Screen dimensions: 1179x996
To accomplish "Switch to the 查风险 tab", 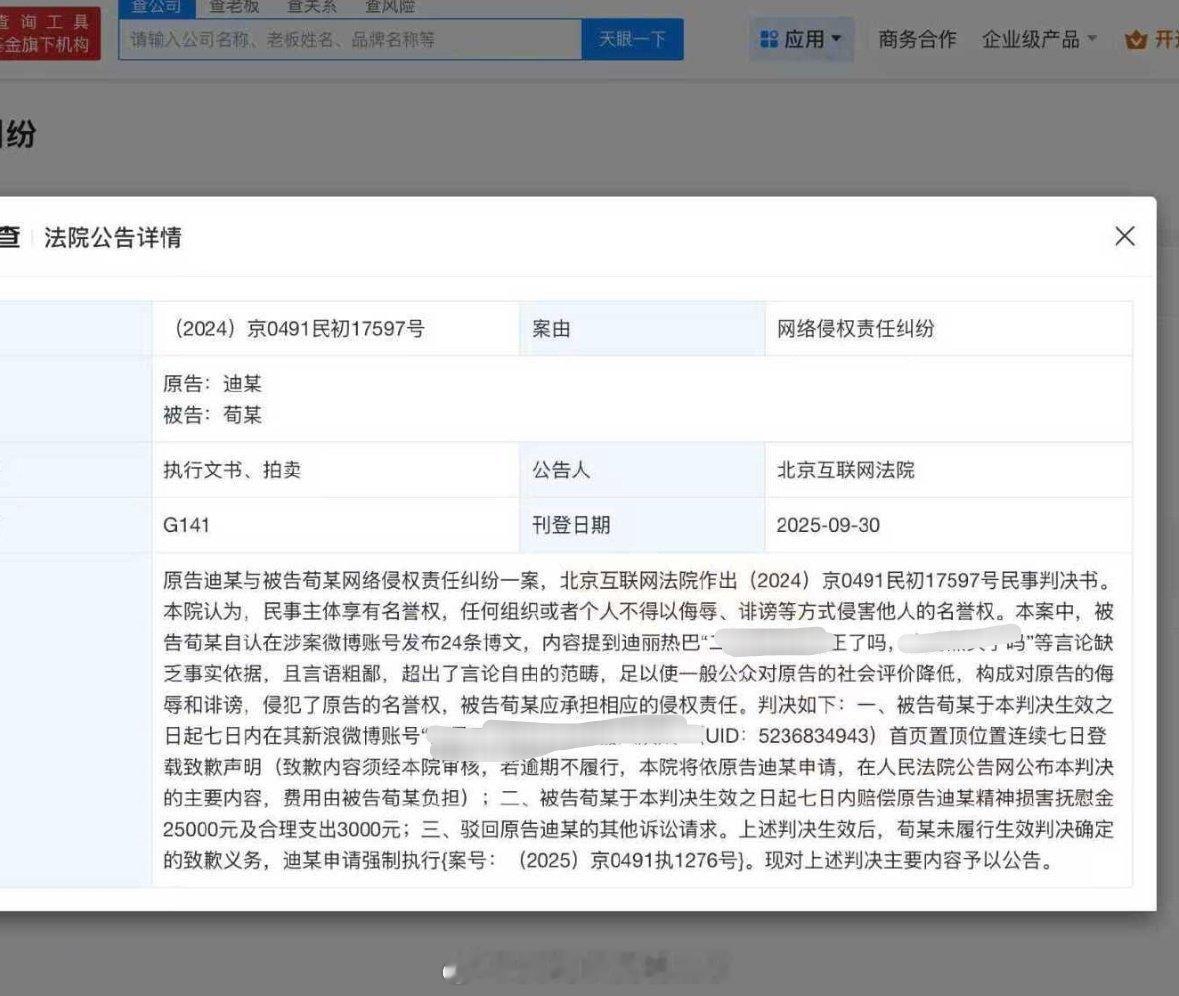I will tap(390, 7).
